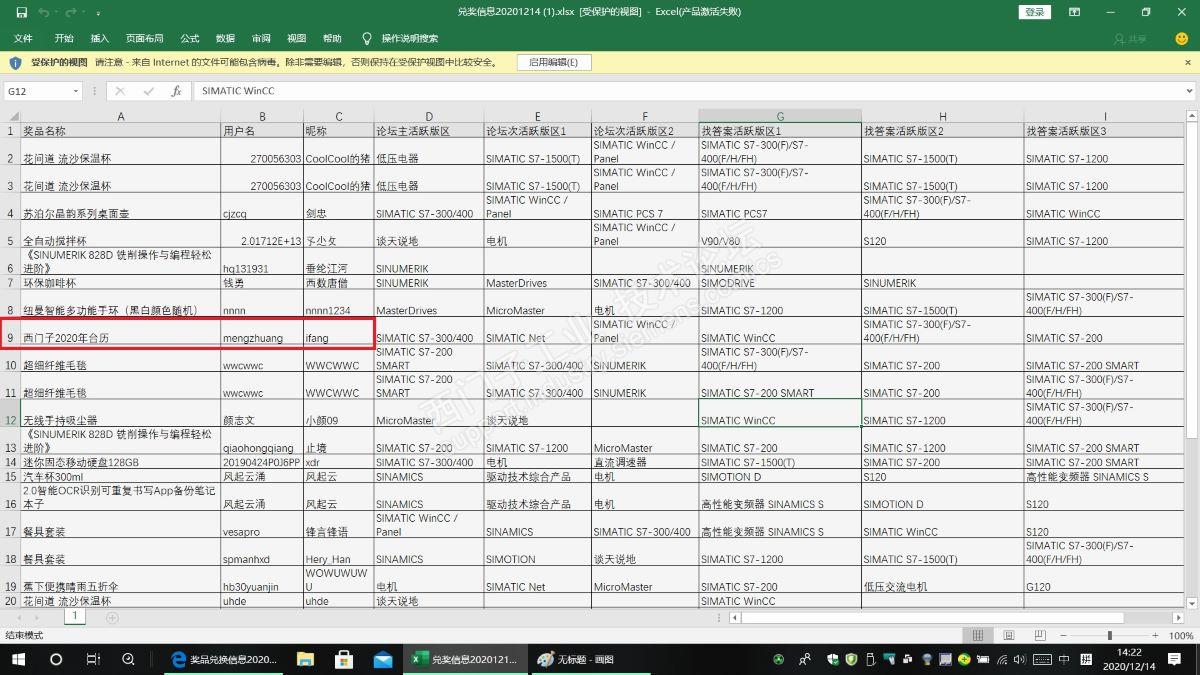Click the smiley feedback icon
This screenshot has width=1200, height=675.
(x=1182, y=38)
